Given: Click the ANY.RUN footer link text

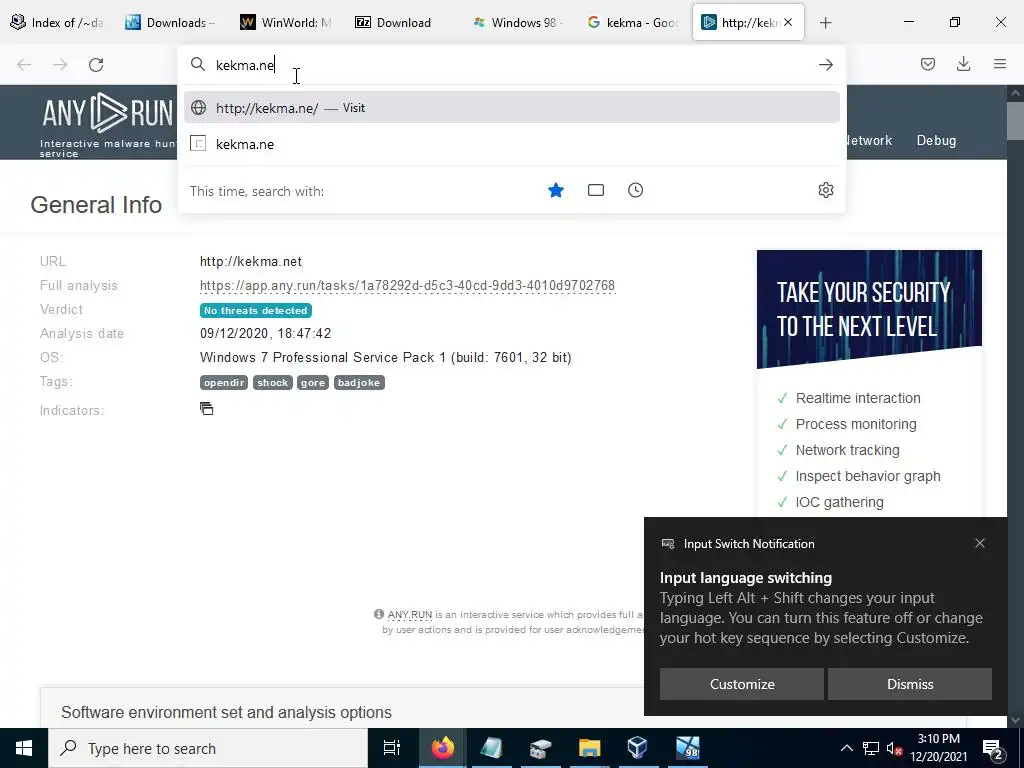Looking at the screenshot, I should [409, 615].
